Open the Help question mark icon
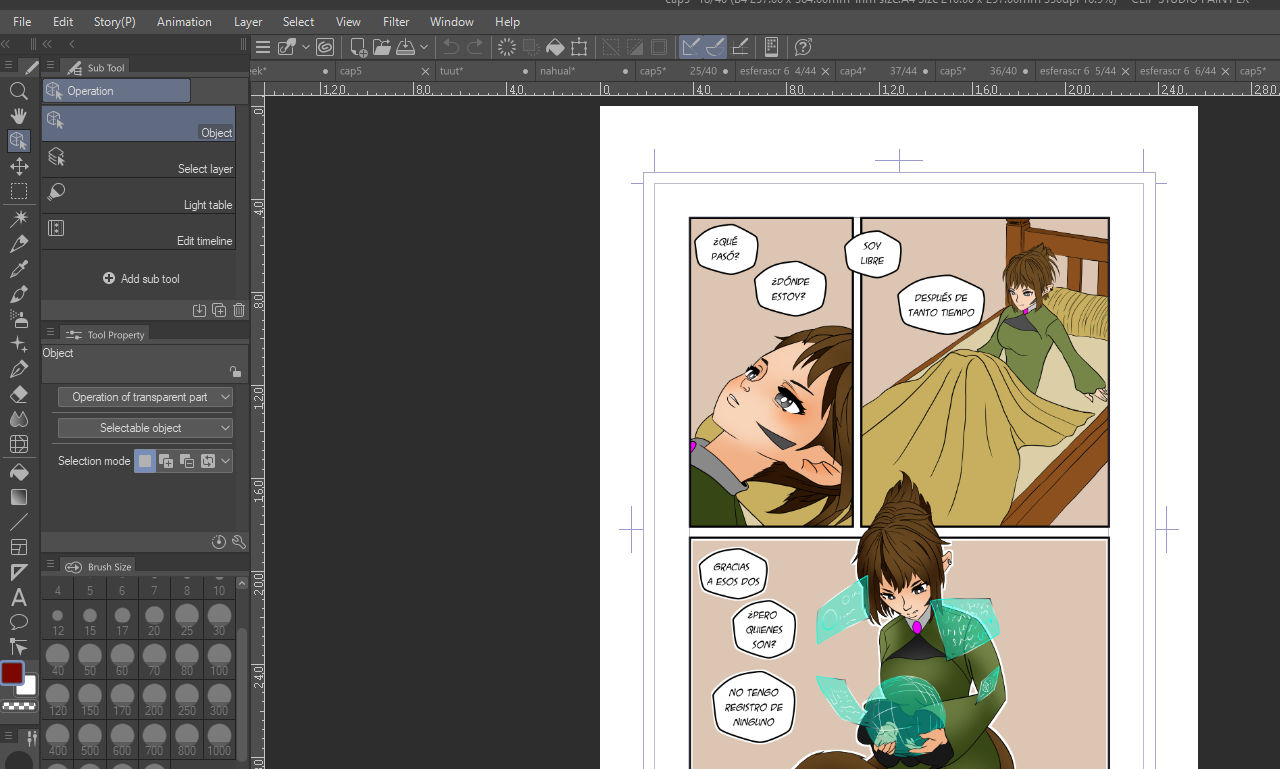 tap(802, 47)
